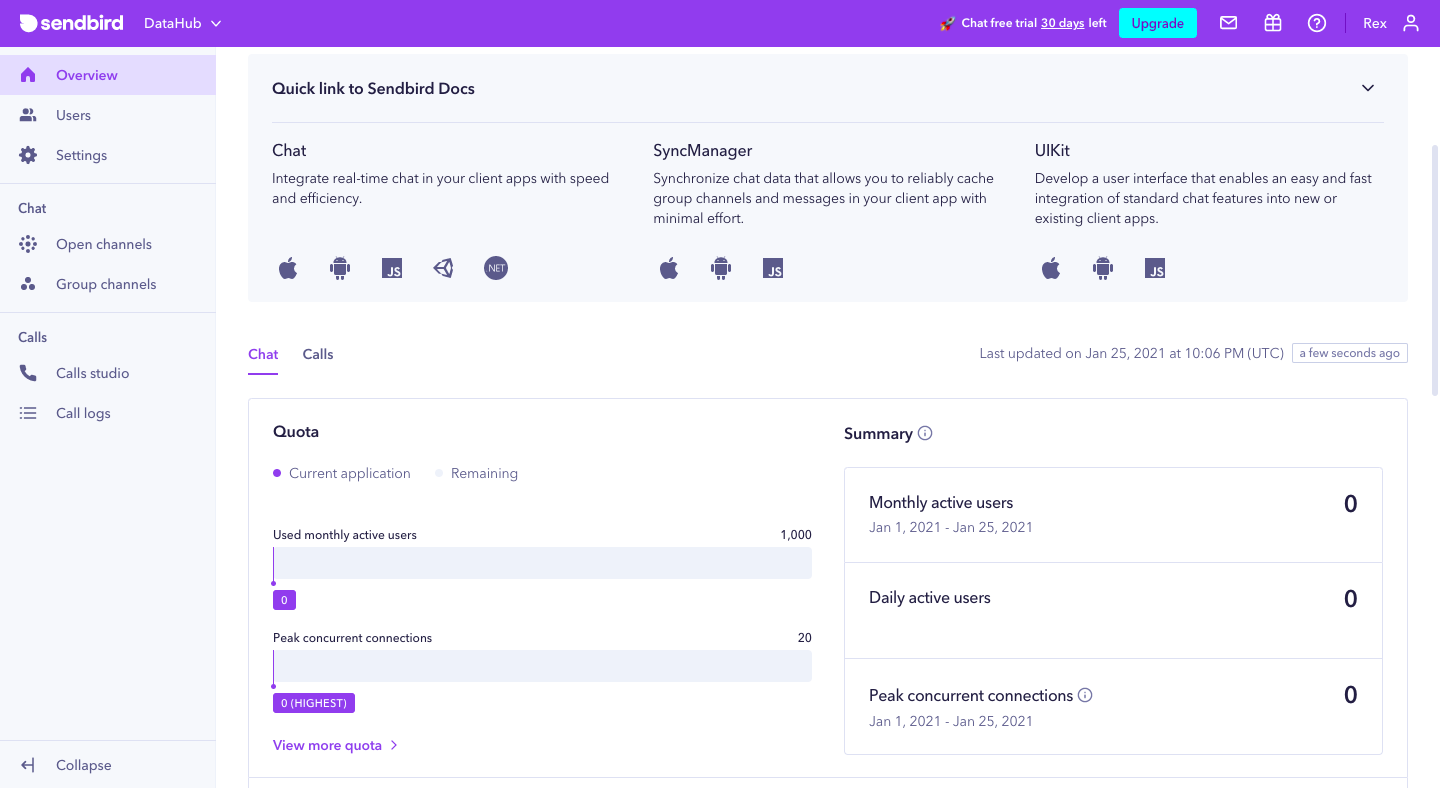Open the SyncManager Android docs icon
1440x788 pixels.
point(721,268)
